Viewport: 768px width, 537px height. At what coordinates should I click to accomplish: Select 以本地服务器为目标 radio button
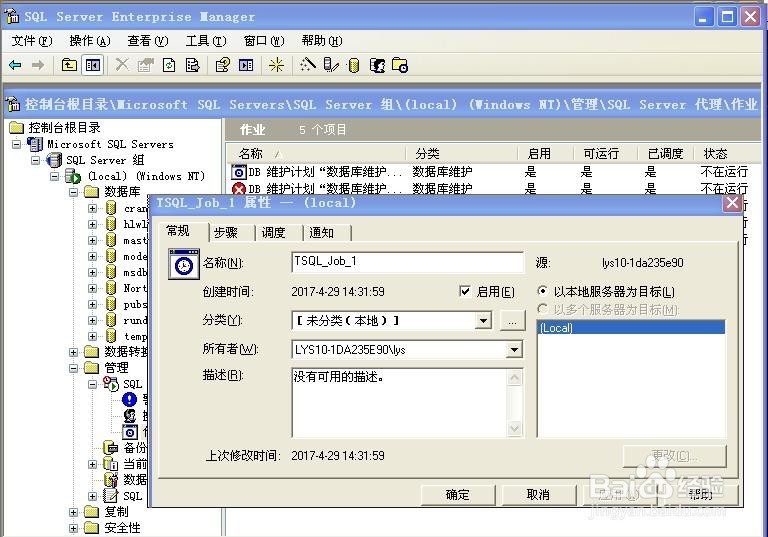(542, 291)
